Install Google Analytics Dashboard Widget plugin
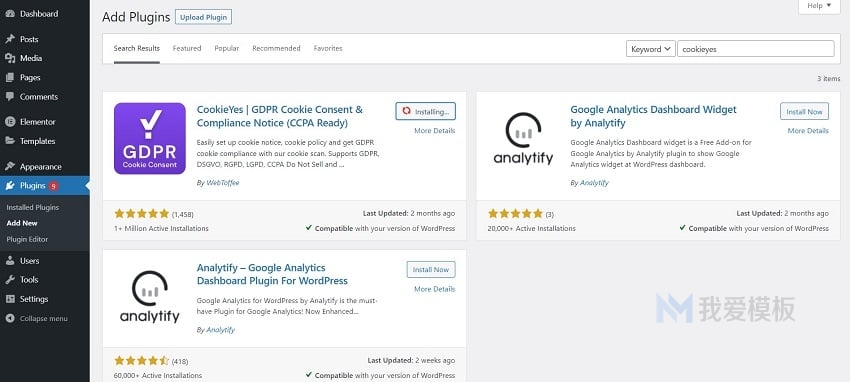Image resolution: width=850 pixels, height=382 pixels. pos(804,112)
